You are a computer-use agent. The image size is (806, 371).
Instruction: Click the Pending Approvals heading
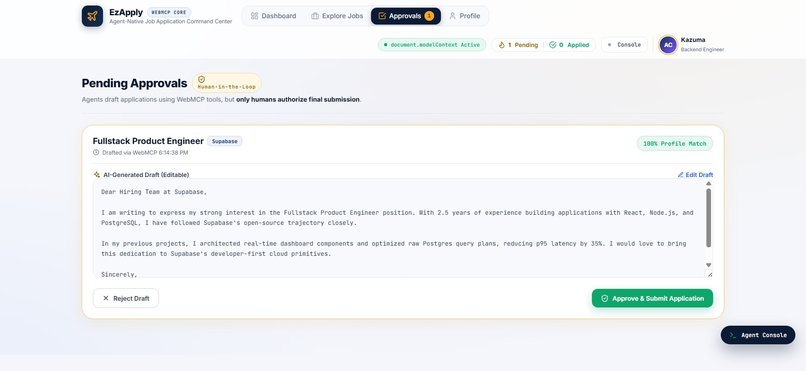tap(134, 83)
